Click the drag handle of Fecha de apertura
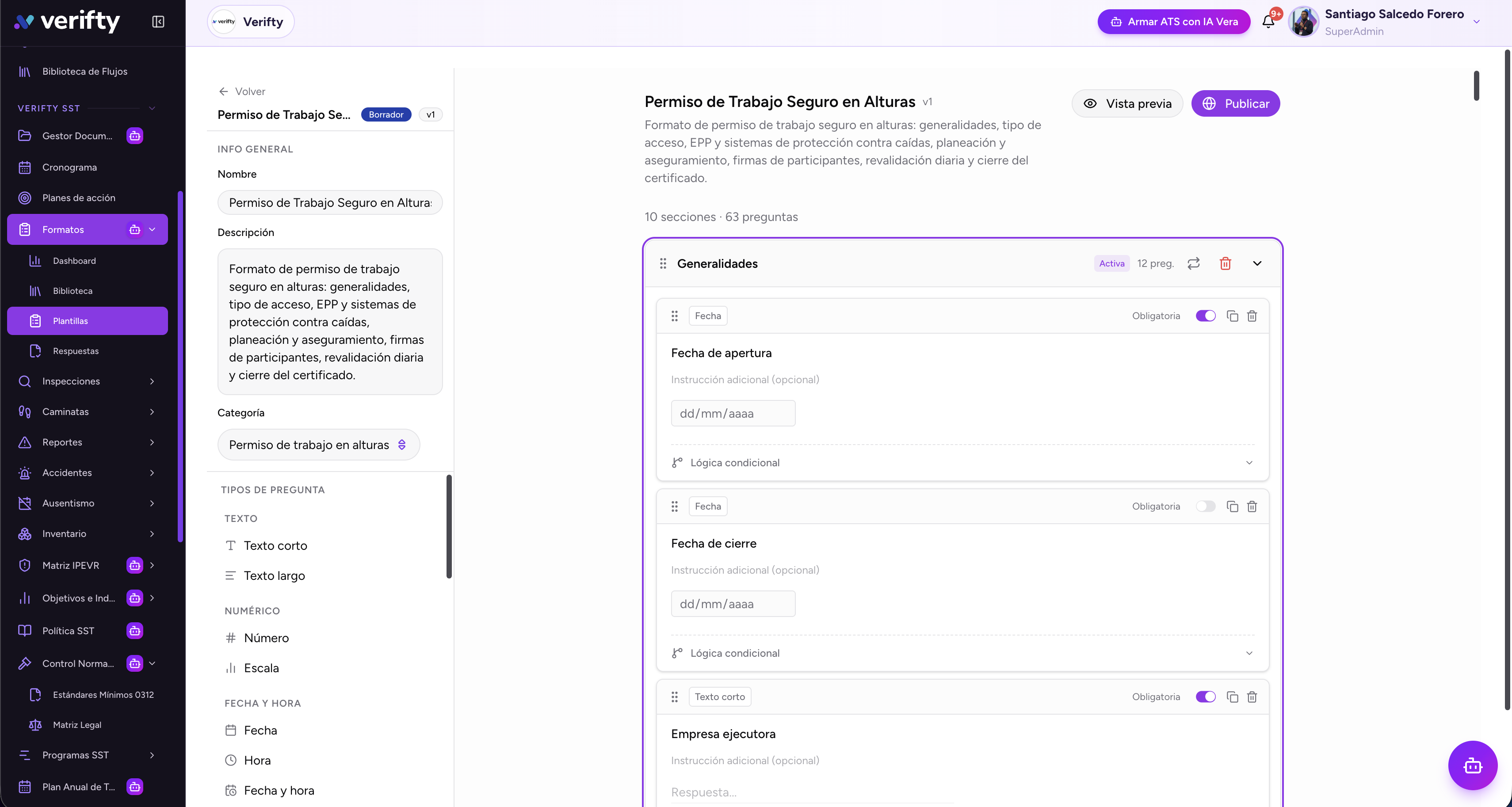1512x807 pixels. [x=674, y=316]
